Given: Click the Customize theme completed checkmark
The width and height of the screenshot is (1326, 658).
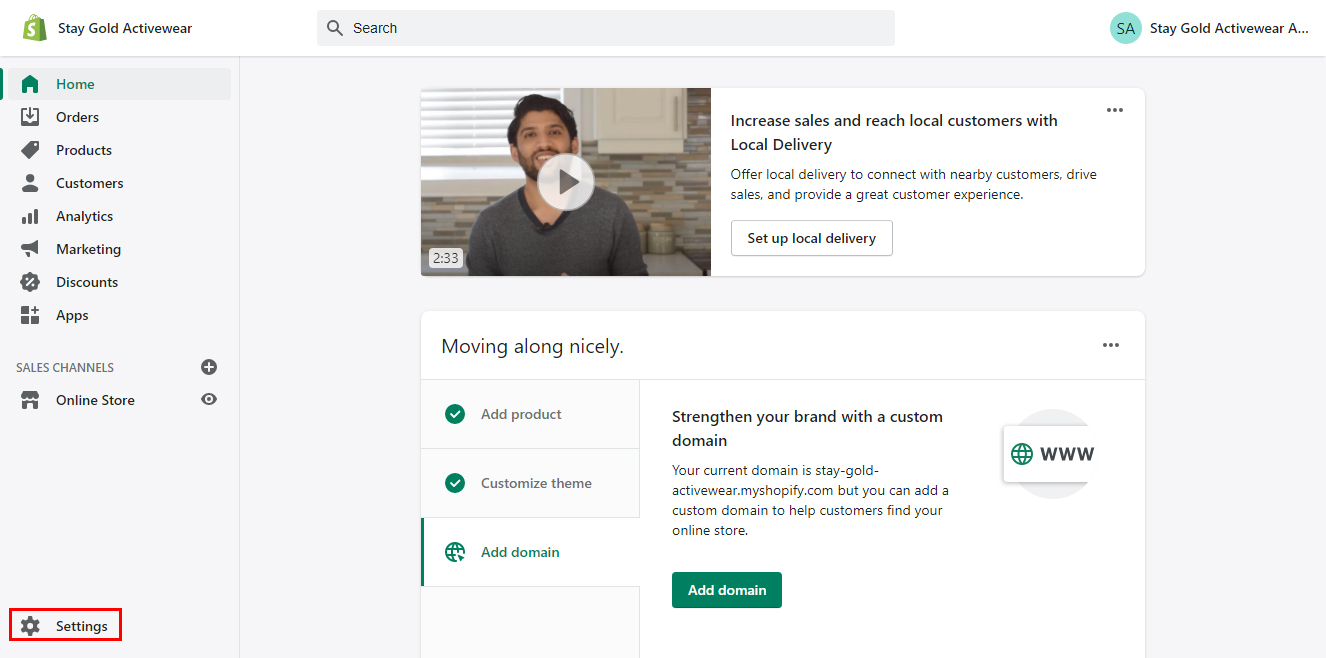Looking at the screenshot, I should pyautogui.click(x=455, y=483).
